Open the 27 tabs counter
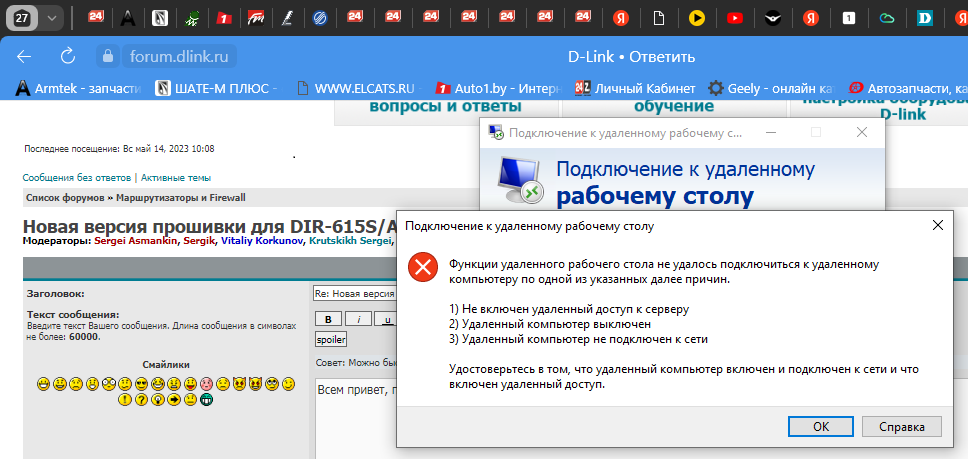The height and width of the screenshot is (459, 968). coord(22,18)
